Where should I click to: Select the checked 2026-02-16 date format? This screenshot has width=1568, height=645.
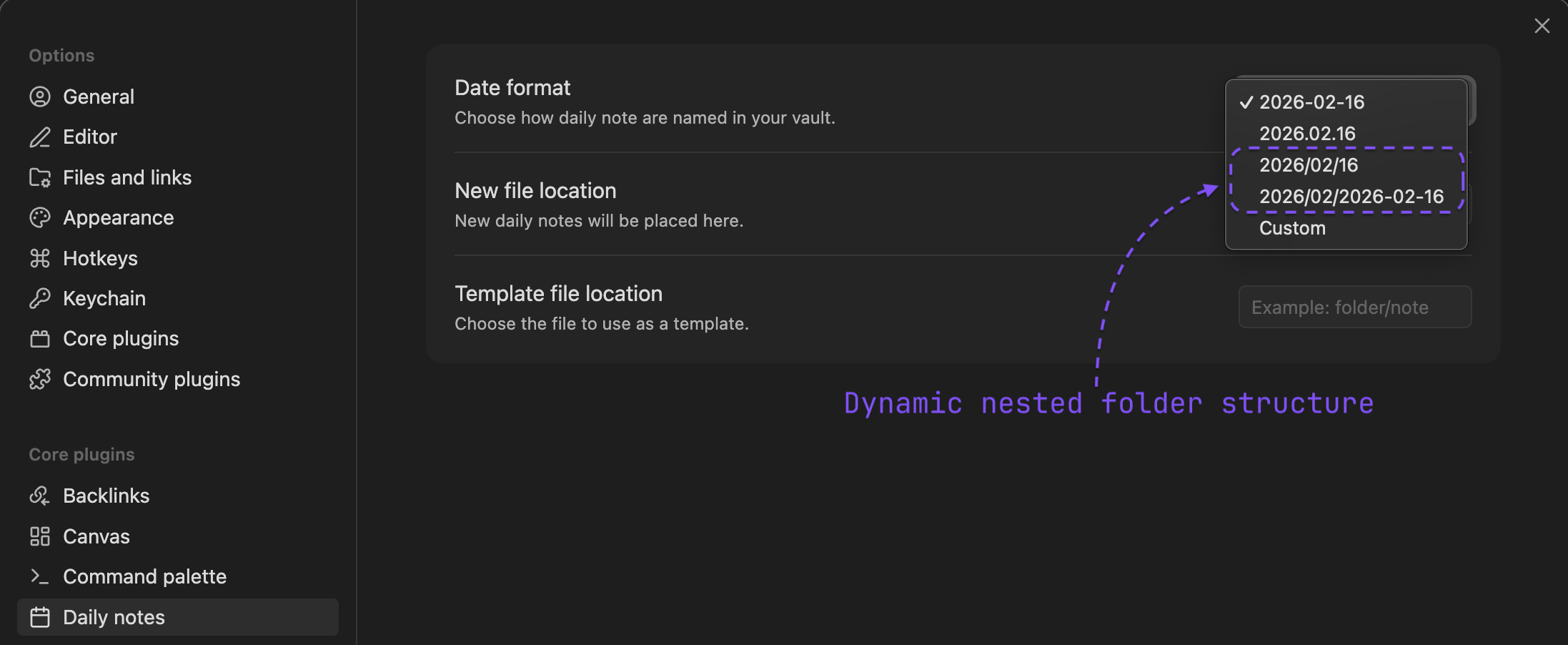pyautogui.click(x=1311, y=102)
